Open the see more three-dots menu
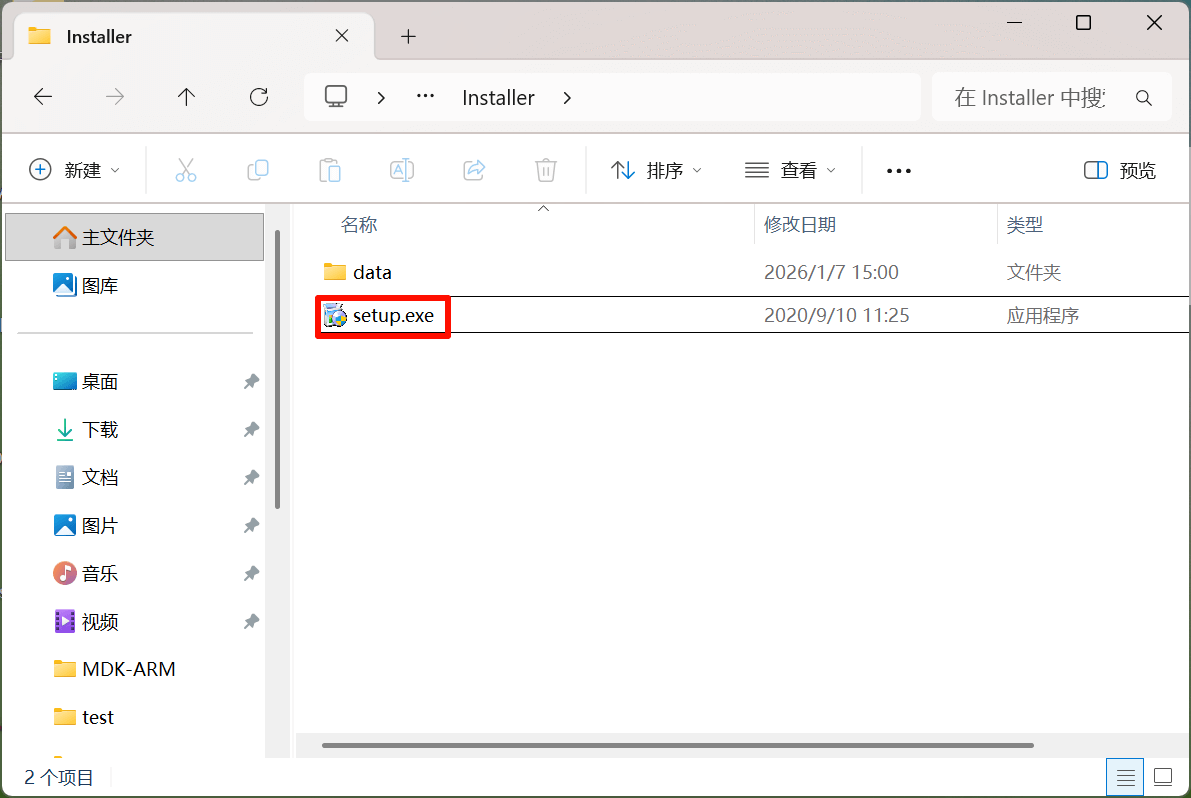 coord(899,171)
